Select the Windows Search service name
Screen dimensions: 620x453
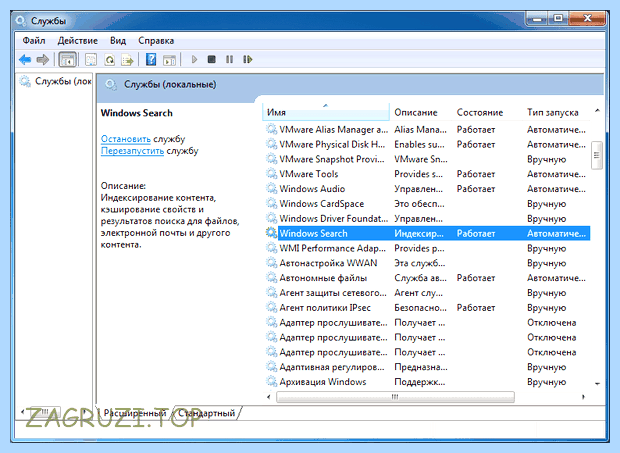[x=313, y=233]
